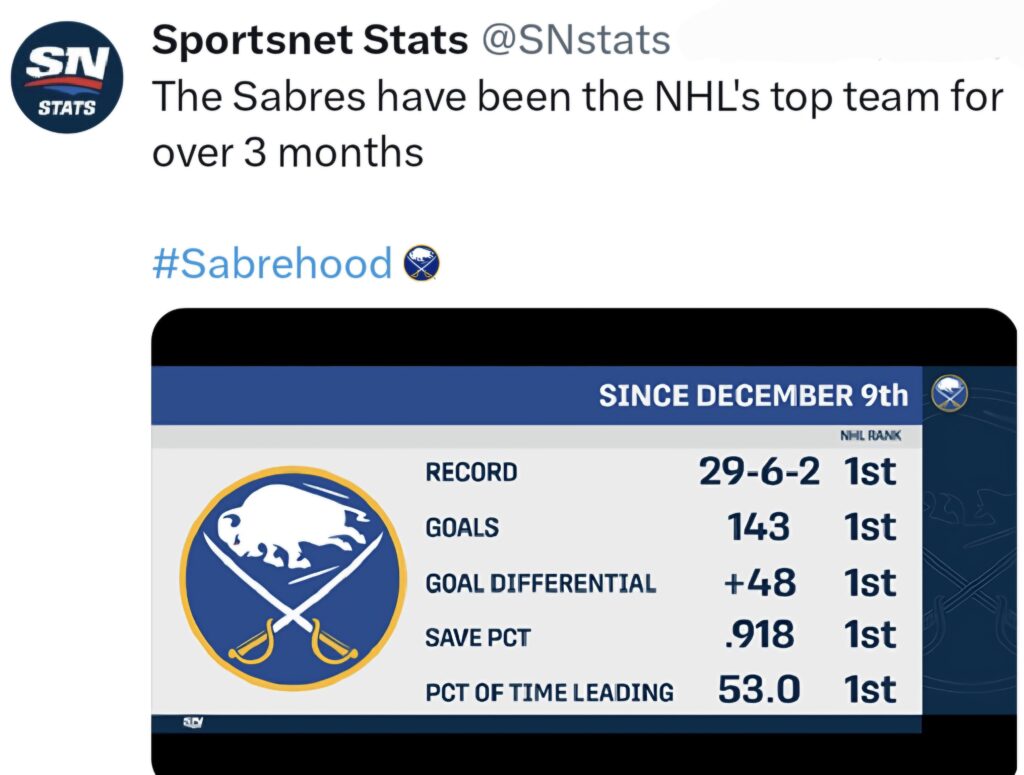Click the Sportsnet Stats display name
Screen dimensions: 1024x775
pos(308,40)
